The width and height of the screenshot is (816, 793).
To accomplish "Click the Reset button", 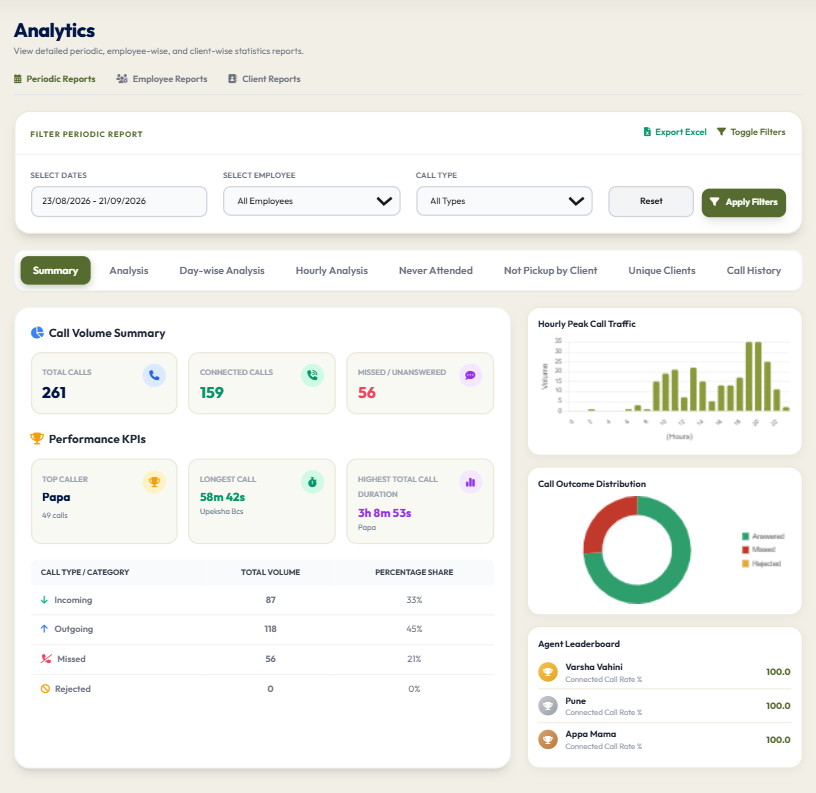I will [x=651, y=201].
